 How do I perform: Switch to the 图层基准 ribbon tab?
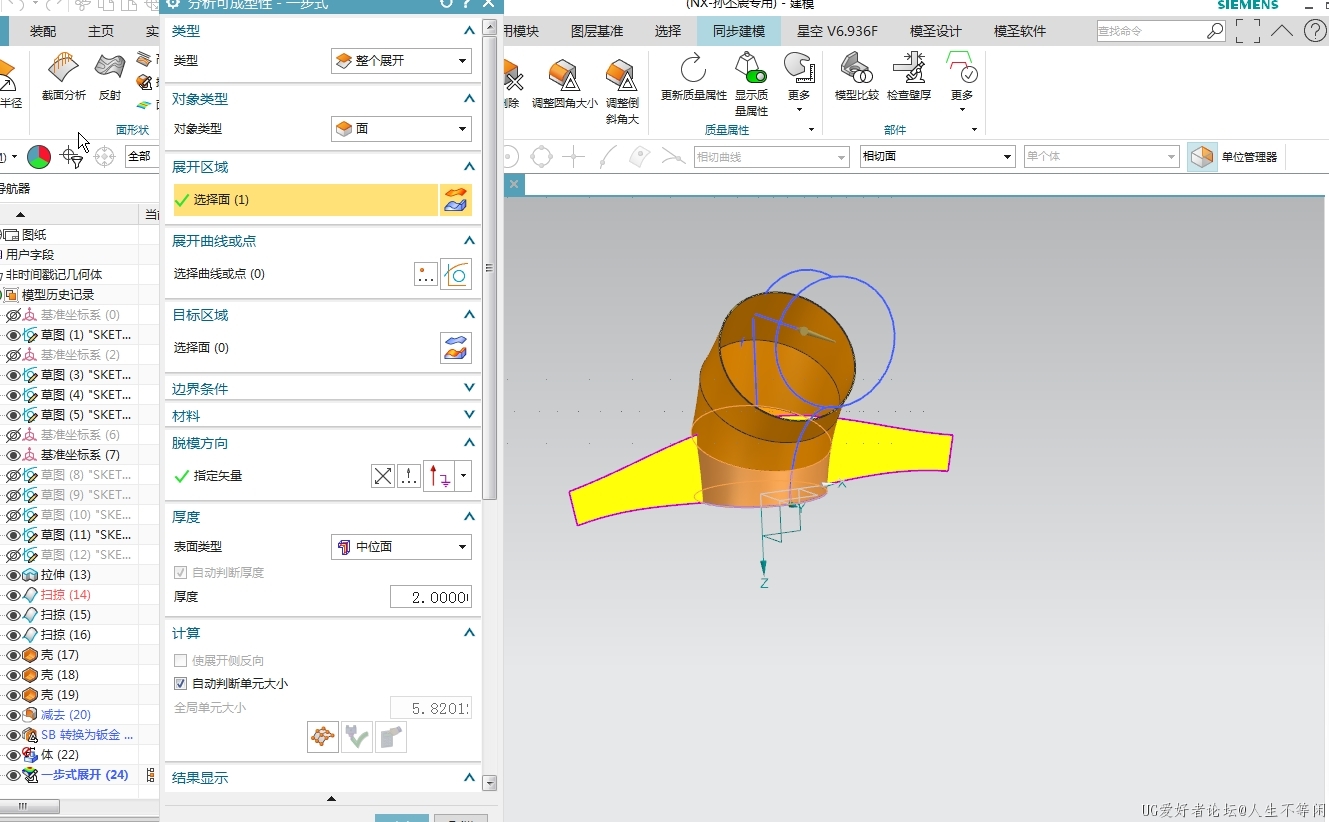[597, 31]
